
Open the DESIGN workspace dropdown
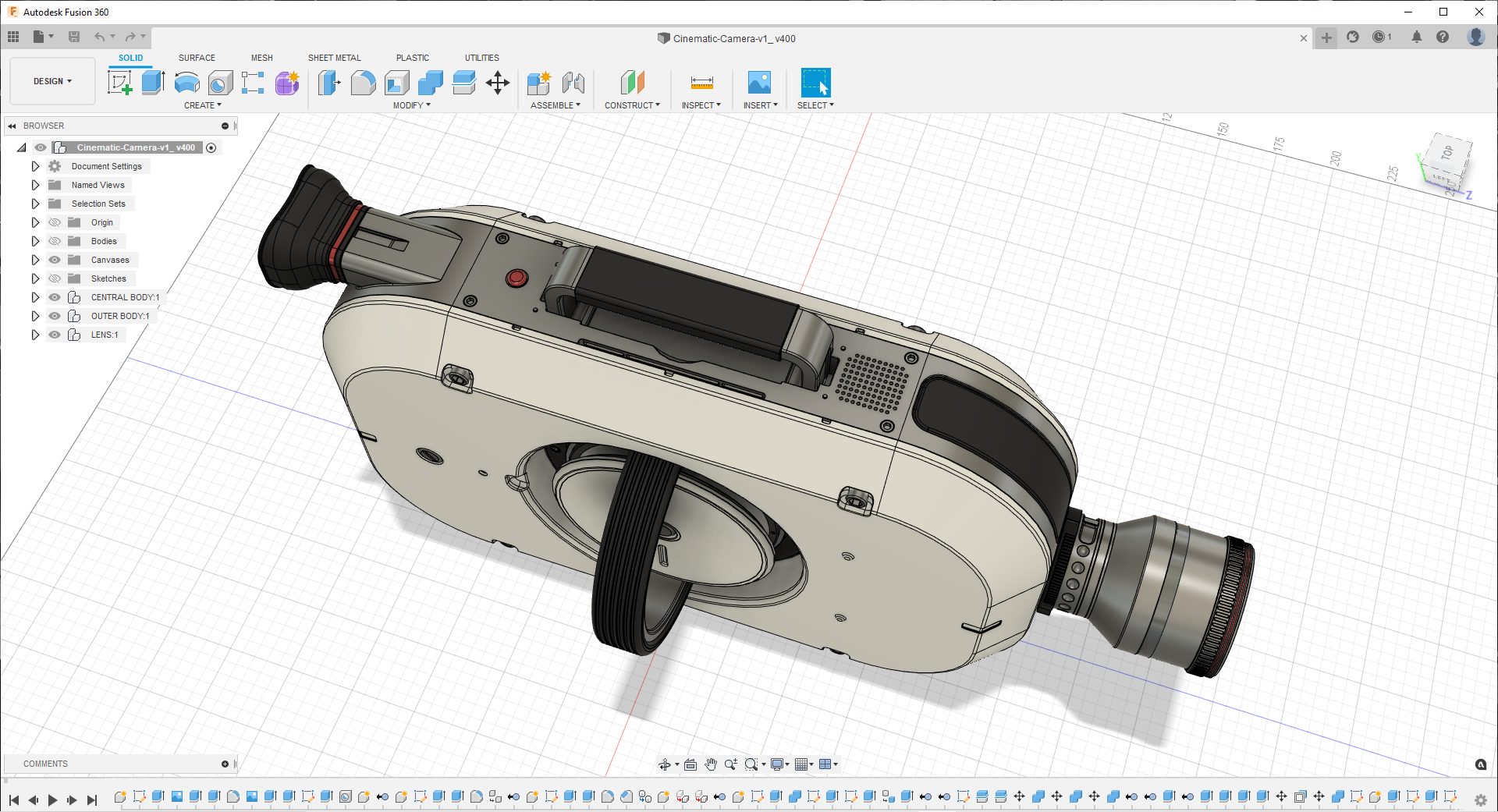(52, 81)
